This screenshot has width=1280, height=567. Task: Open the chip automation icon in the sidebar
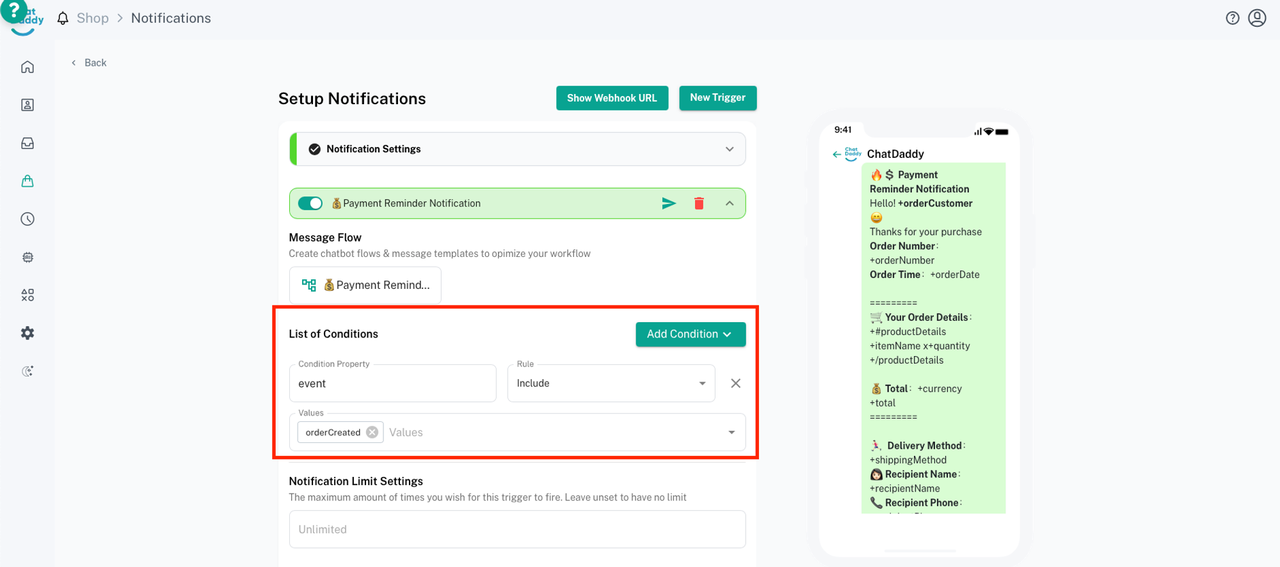[x=27, y=257]
